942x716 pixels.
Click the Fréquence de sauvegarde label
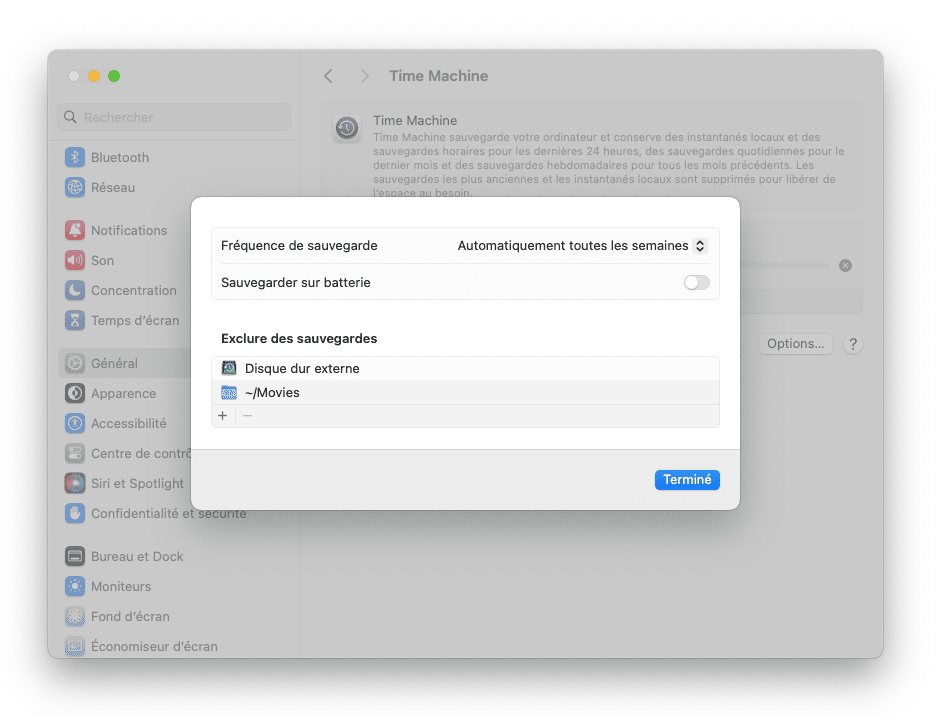pos(299,246)
